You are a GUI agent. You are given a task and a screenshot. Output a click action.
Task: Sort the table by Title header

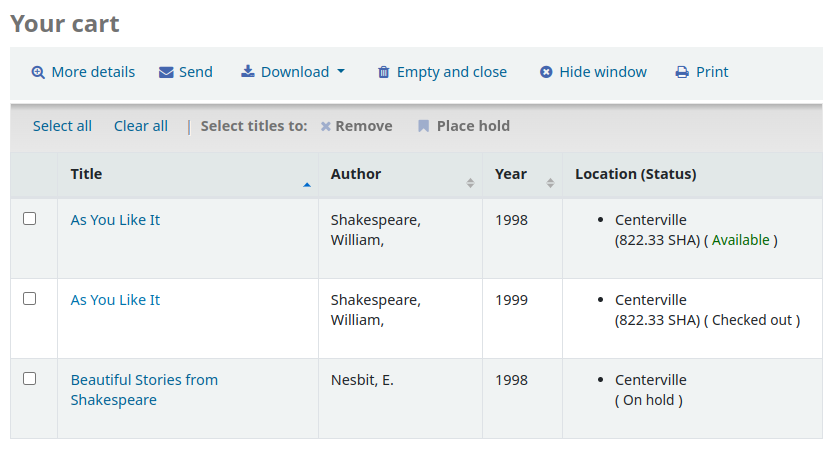(x=87, y=174)
